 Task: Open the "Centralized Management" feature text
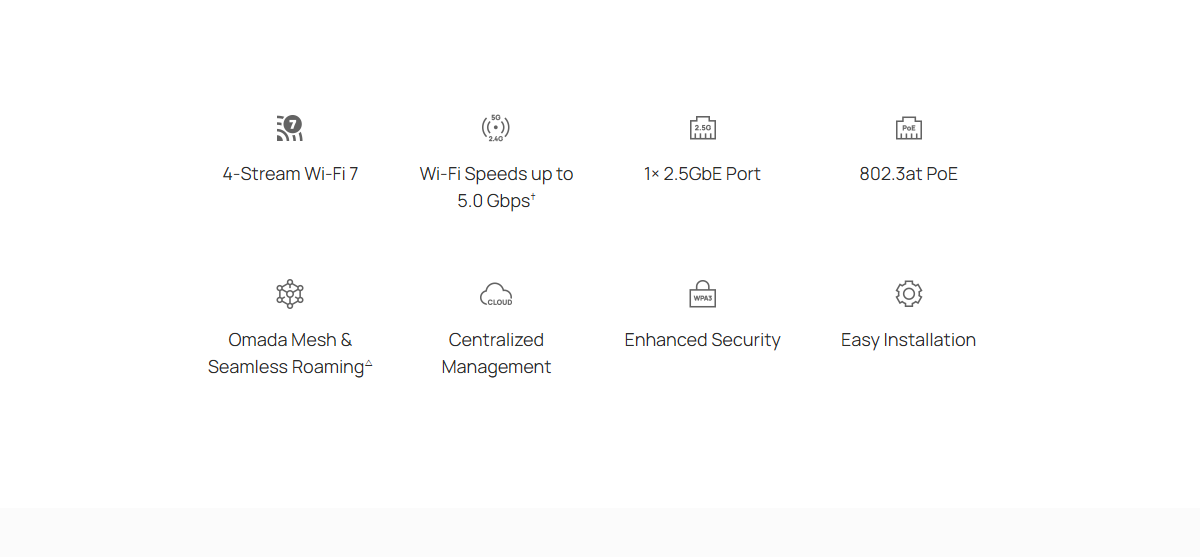(x=496, y=353)
